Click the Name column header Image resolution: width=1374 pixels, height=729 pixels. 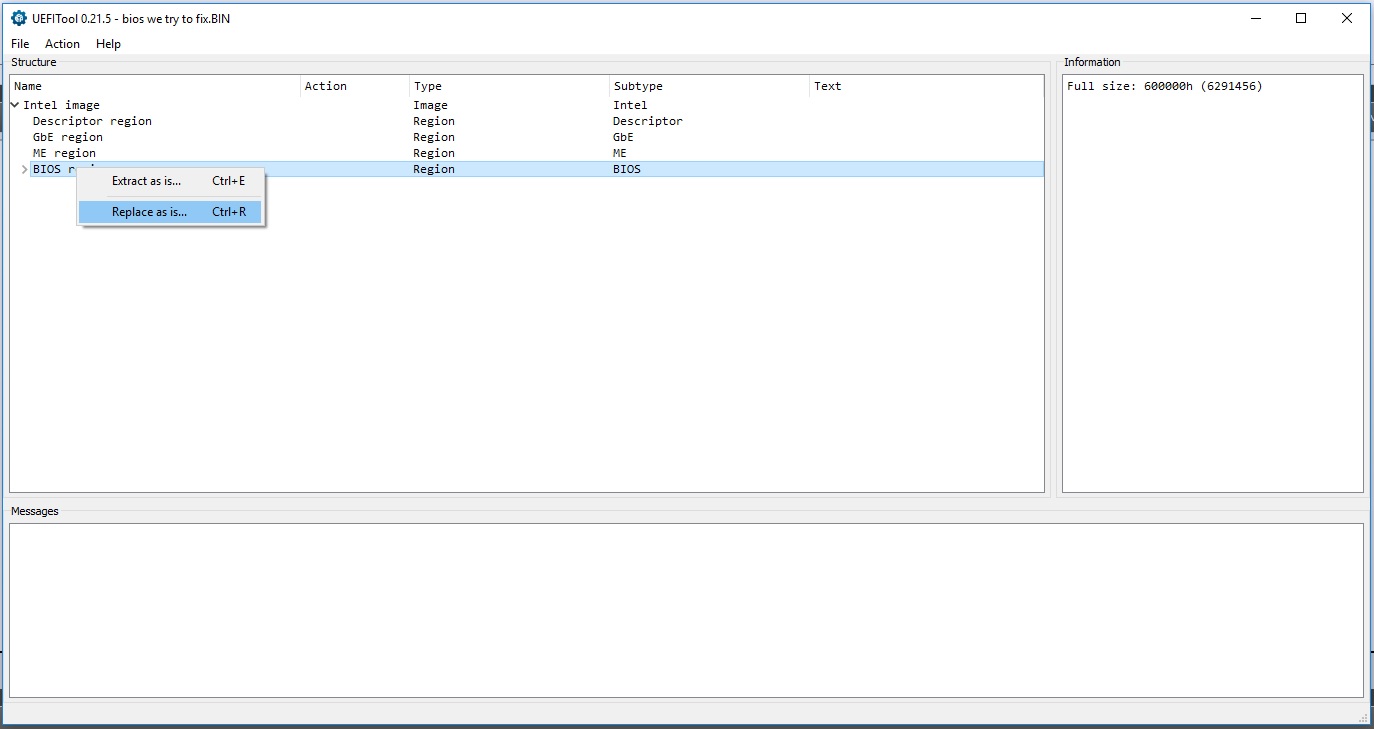155,86
